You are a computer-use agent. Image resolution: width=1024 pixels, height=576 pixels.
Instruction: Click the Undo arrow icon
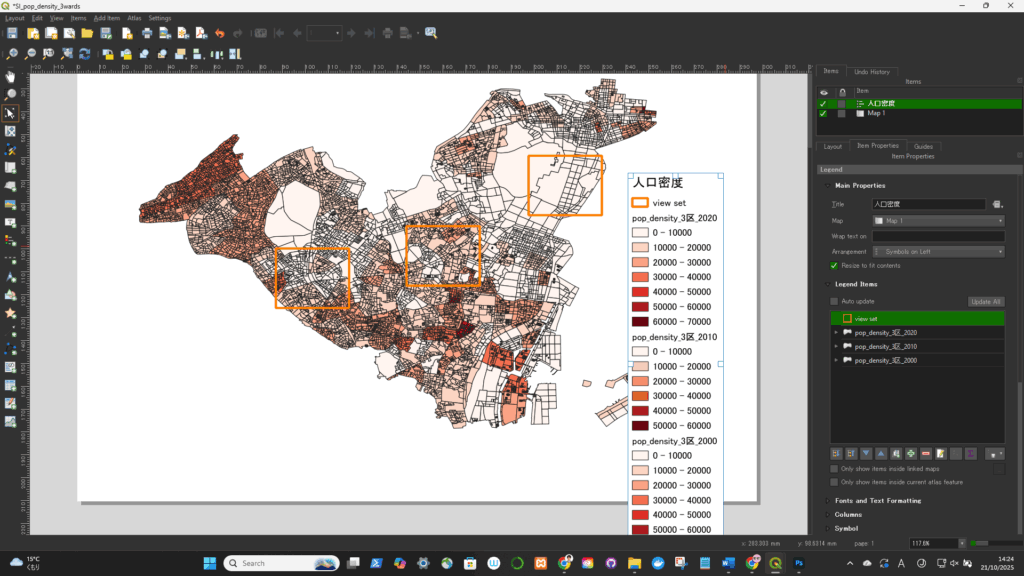point(220,33)
